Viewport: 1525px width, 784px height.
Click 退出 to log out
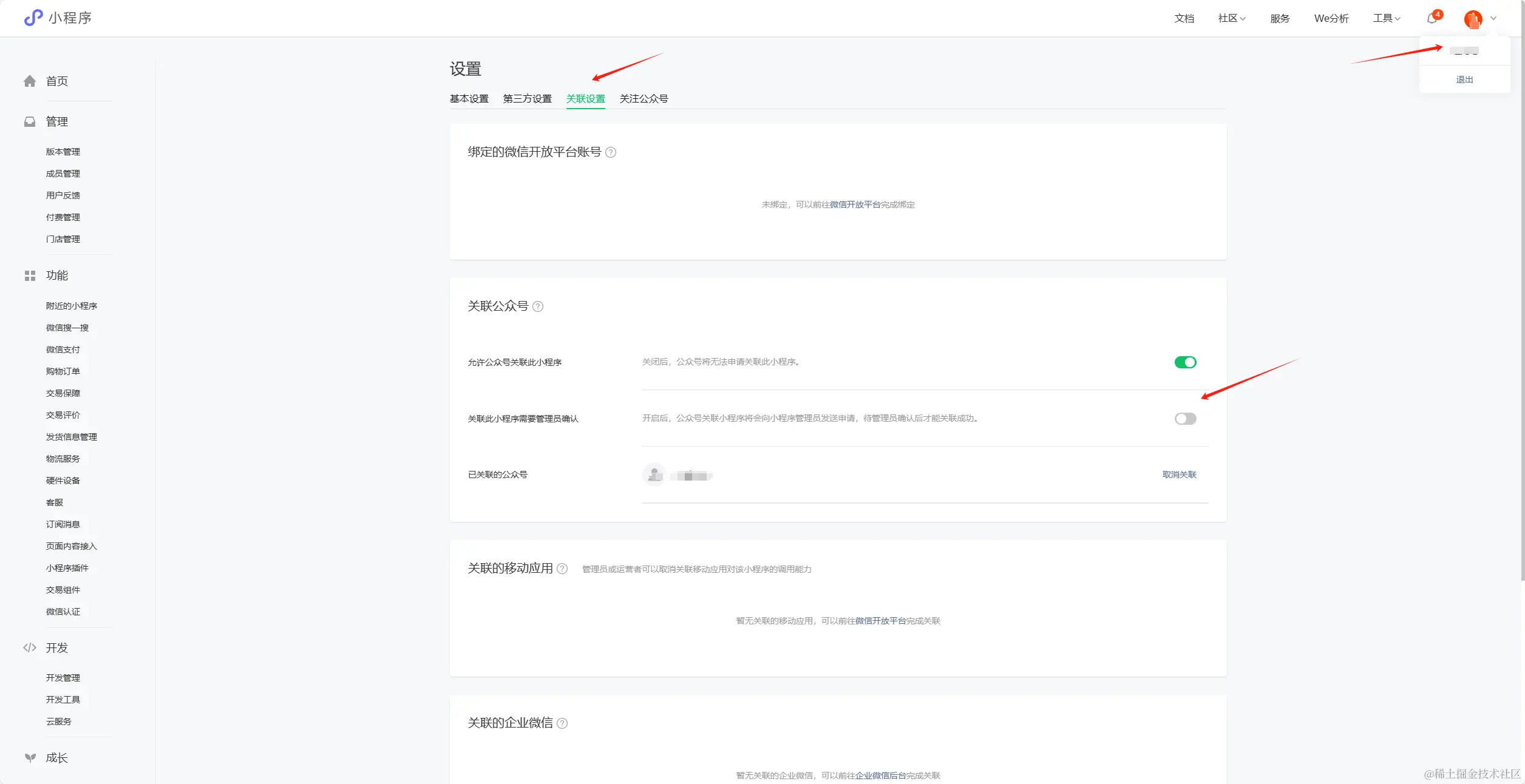1464,80
